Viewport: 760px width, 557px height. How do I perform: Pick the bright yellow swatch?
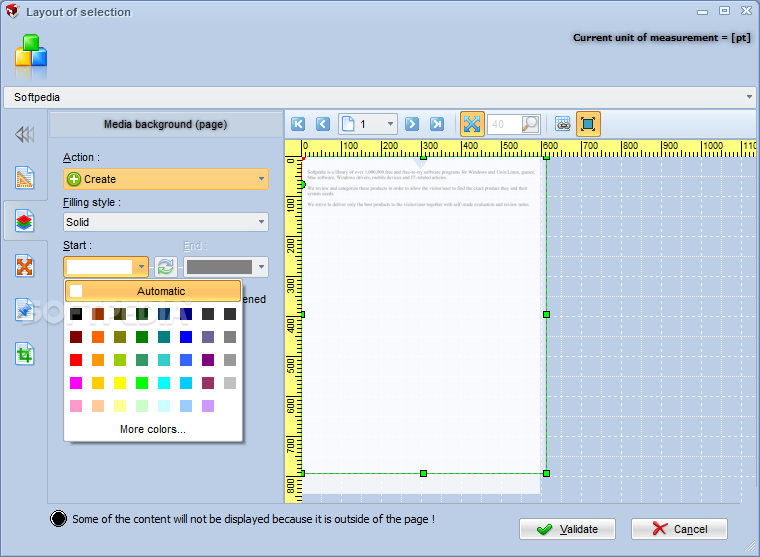click(120, 383)
